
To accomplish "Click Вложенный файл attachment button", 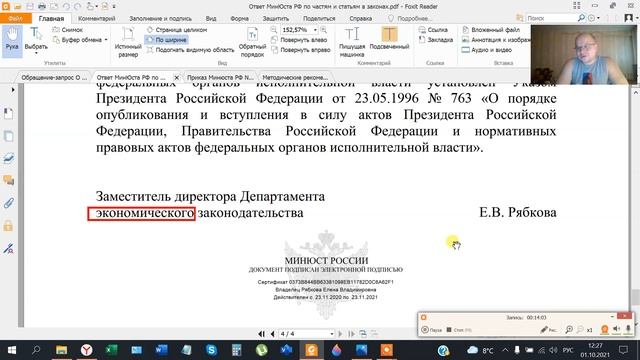I will coord(491,30).
